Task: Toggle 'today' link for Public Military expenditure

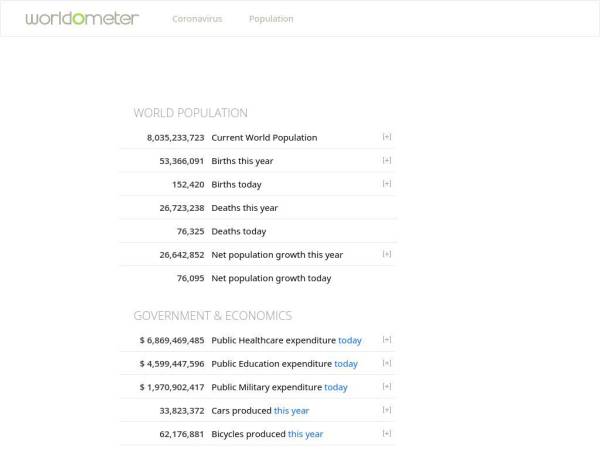Action: [336, 387]
